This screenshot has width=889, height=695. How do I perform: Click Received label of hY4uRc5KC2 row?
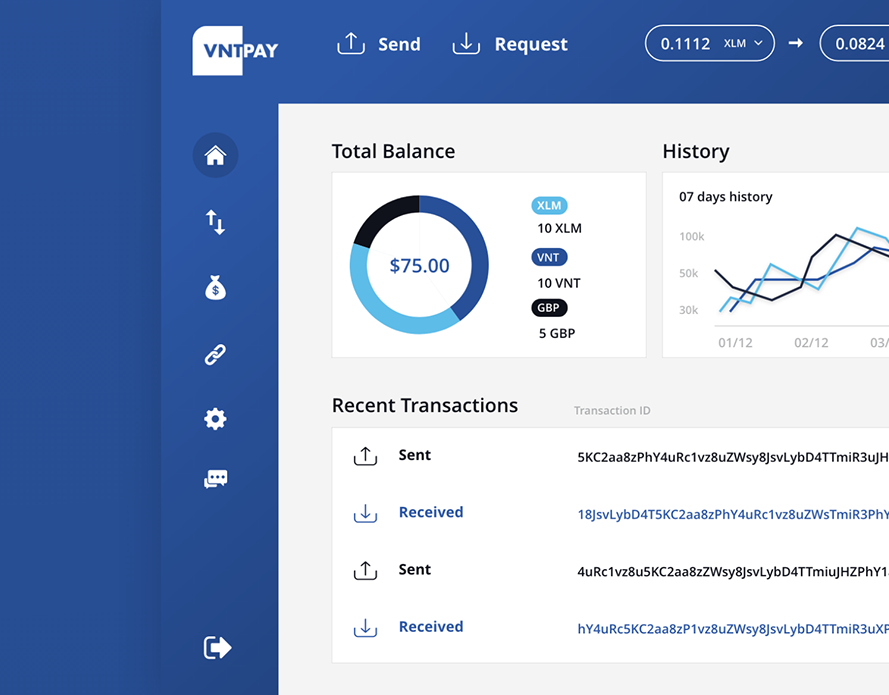(x=431, y=626)
